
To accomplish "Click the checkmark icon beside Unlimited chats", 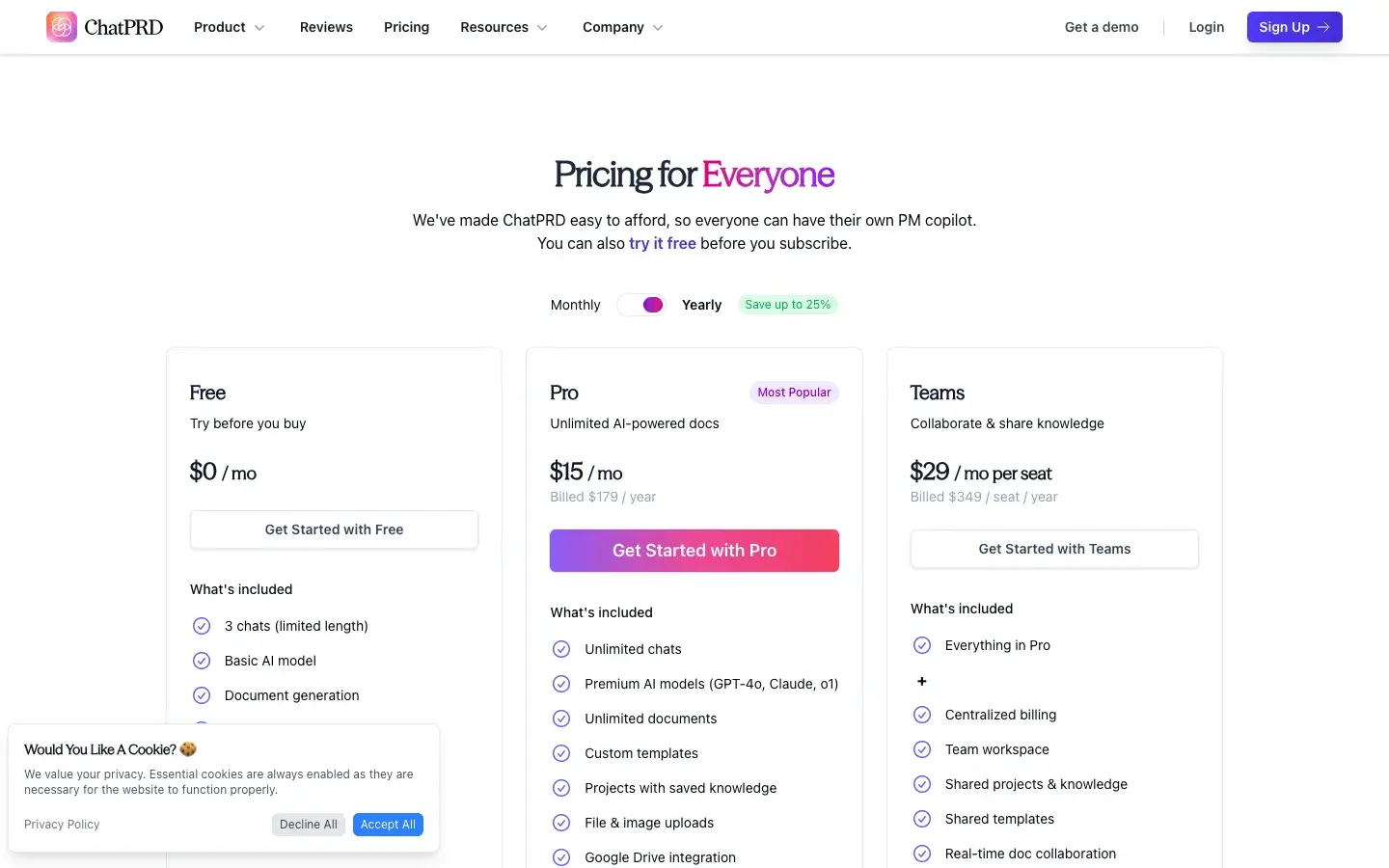I will pyautogui.click(x=561, y=649).
